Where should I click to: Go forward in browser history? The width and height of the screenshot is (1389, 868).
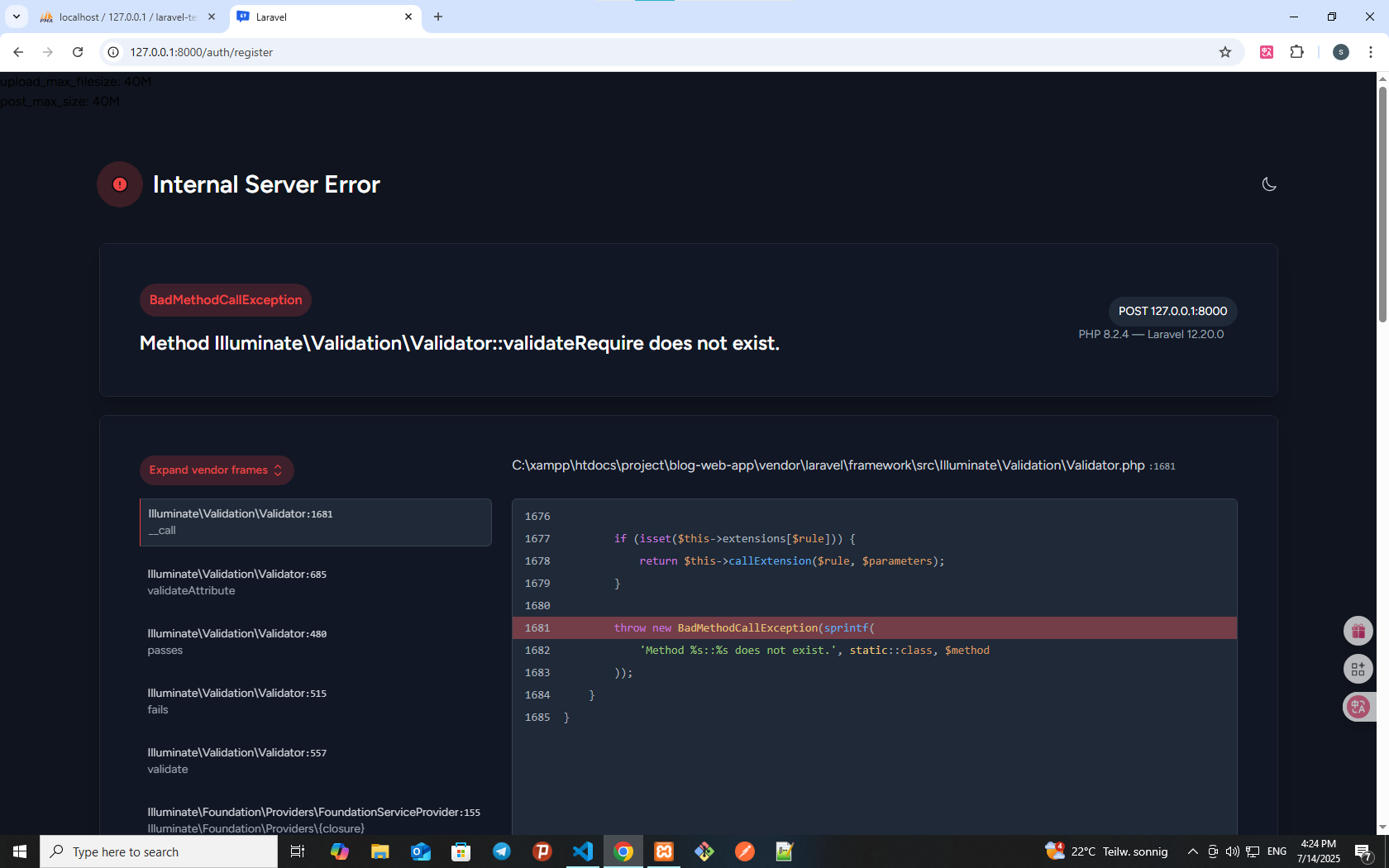coord(48,52)
